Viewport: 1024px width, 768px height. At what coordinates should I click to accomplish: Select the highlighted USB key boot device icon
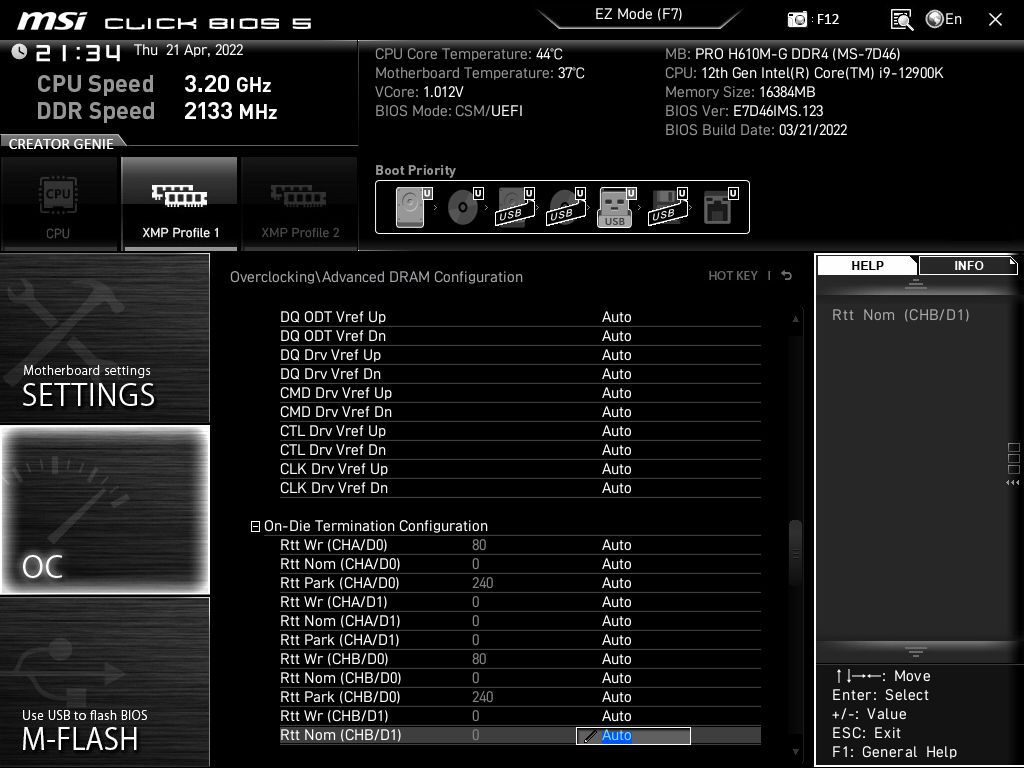pyautogui.click(x=616, y=207)
